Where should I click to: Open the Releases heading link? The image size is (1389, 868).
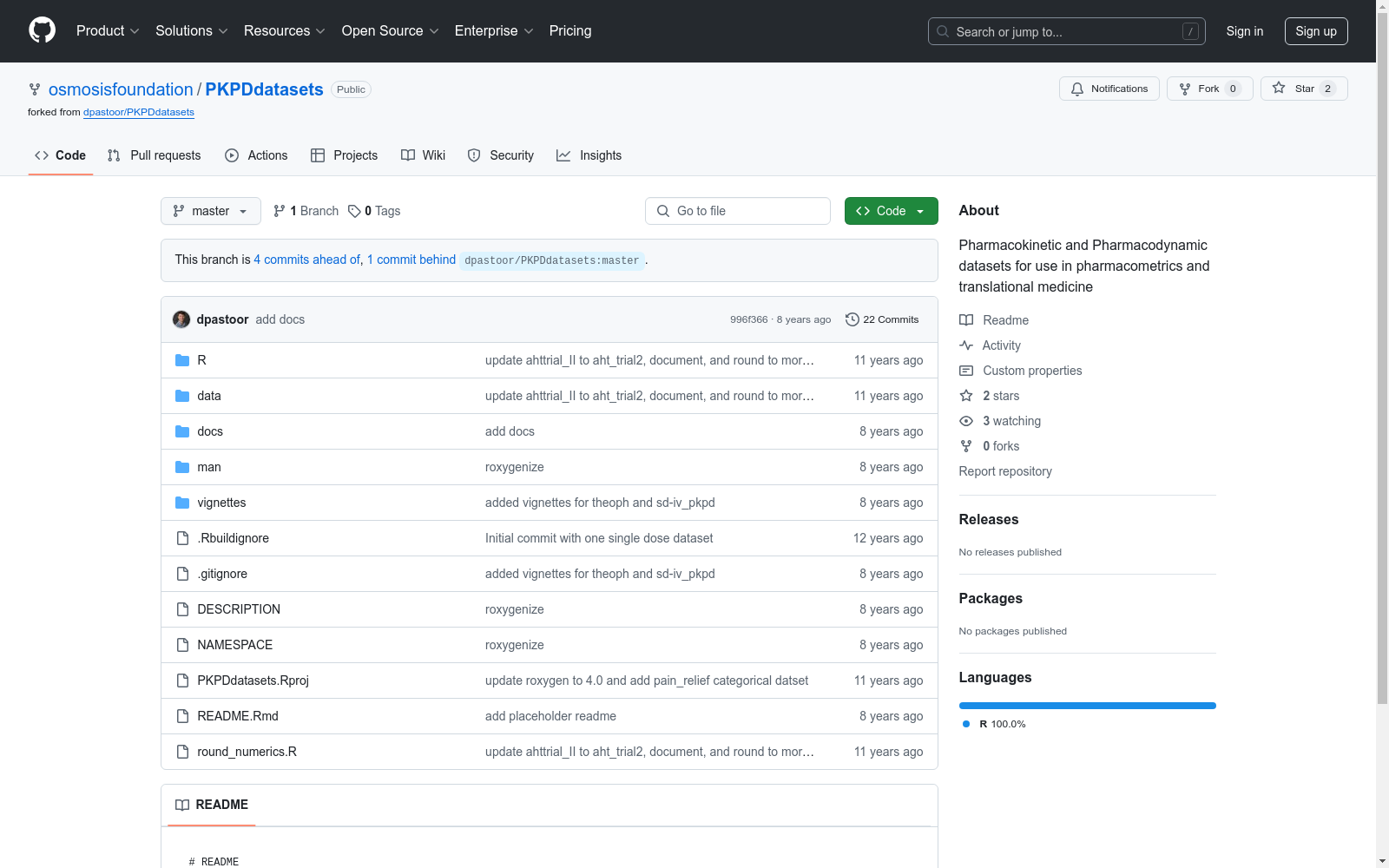pos(989,519)
